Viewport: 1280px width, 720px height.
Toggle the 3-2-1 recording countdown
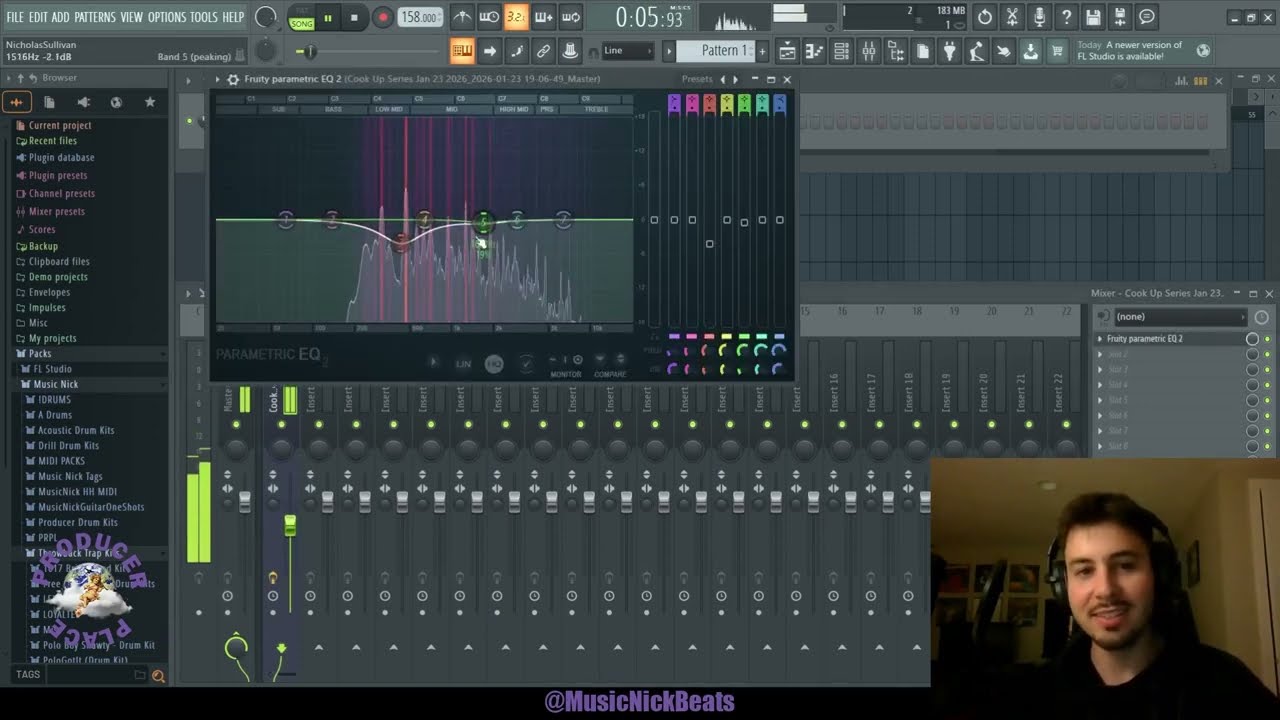516,17
